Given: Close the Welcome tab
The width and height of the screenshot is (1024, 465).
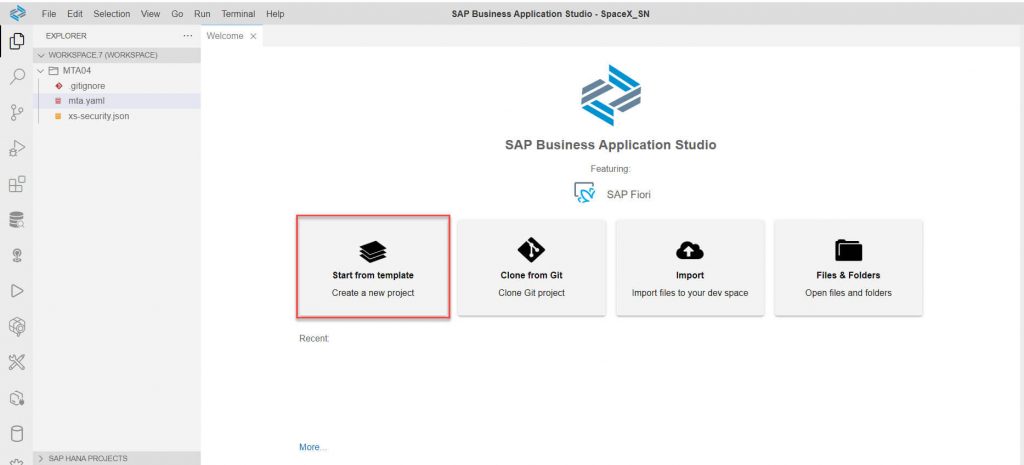Looking at the screenshot, I should coord(253,37).
